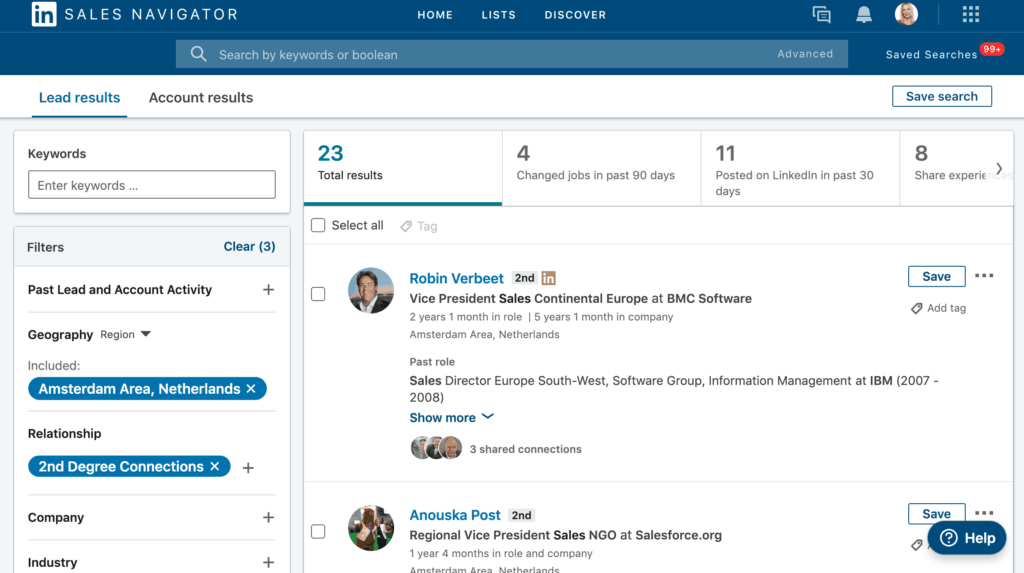The image size is (1024, 573).
Task: Select the 23 Total results tab
Action: [x=403, y=168]
